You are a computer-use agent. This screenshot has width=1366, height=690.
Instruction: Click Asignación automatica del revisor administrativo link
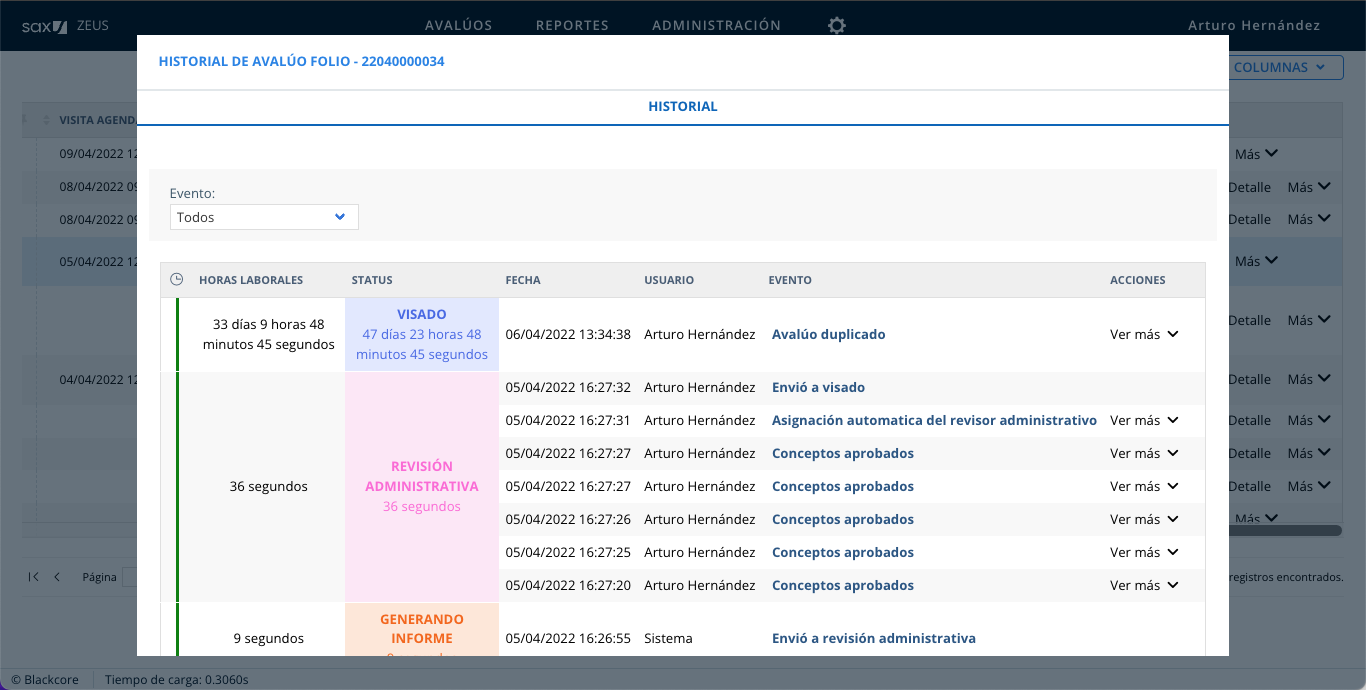click(x=934, y=420)
